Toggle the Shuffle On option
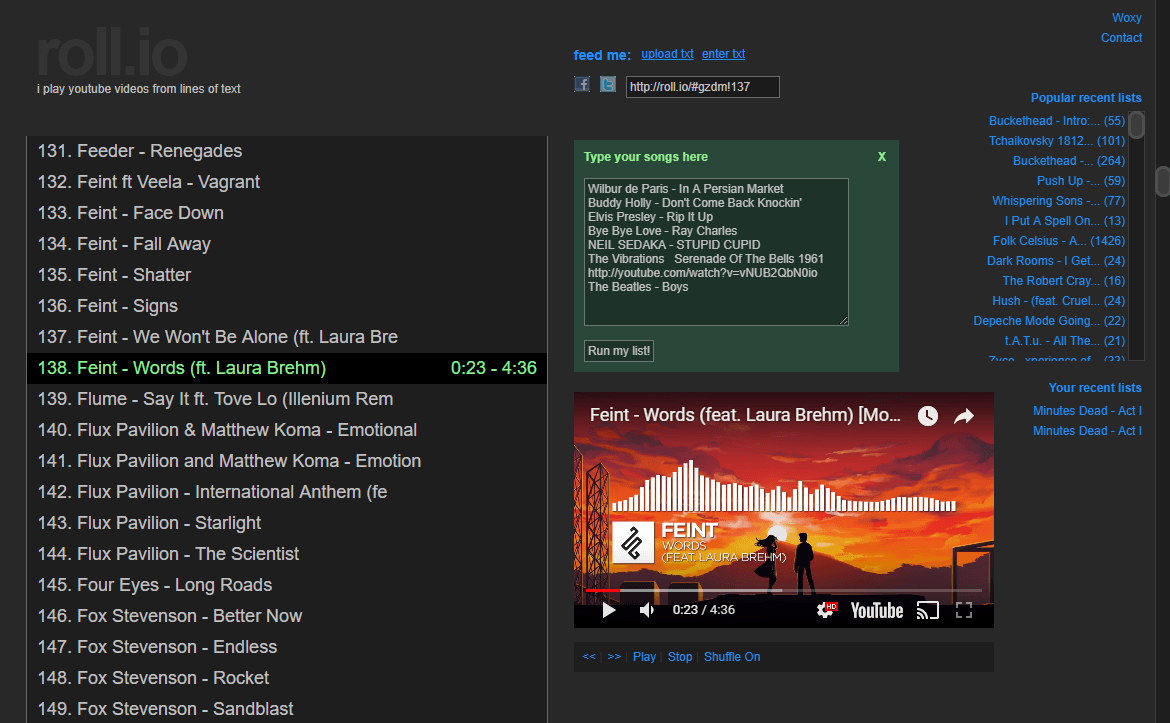 tap(732, 657)
